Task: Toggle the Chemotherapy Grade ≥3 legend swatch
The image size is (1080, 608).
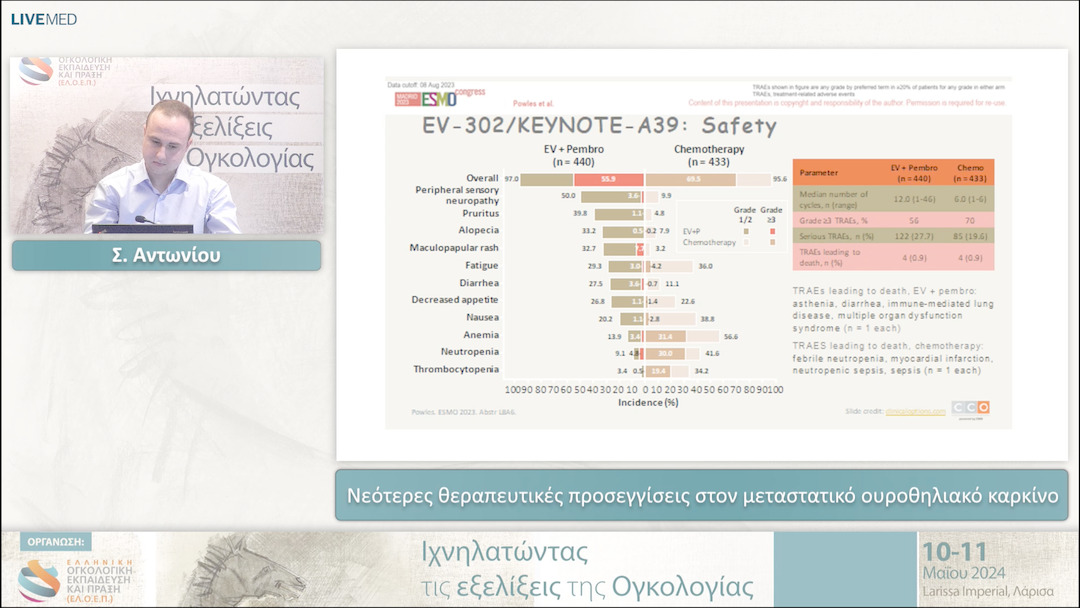Action: (x=772, y=243)
